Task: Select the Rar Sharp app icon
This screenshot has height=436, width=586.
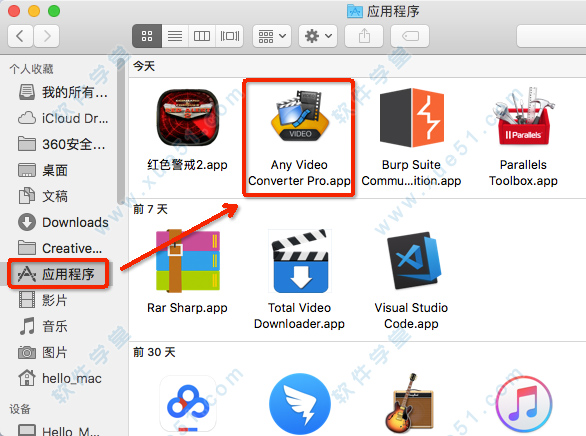Action: coord(187,261)
